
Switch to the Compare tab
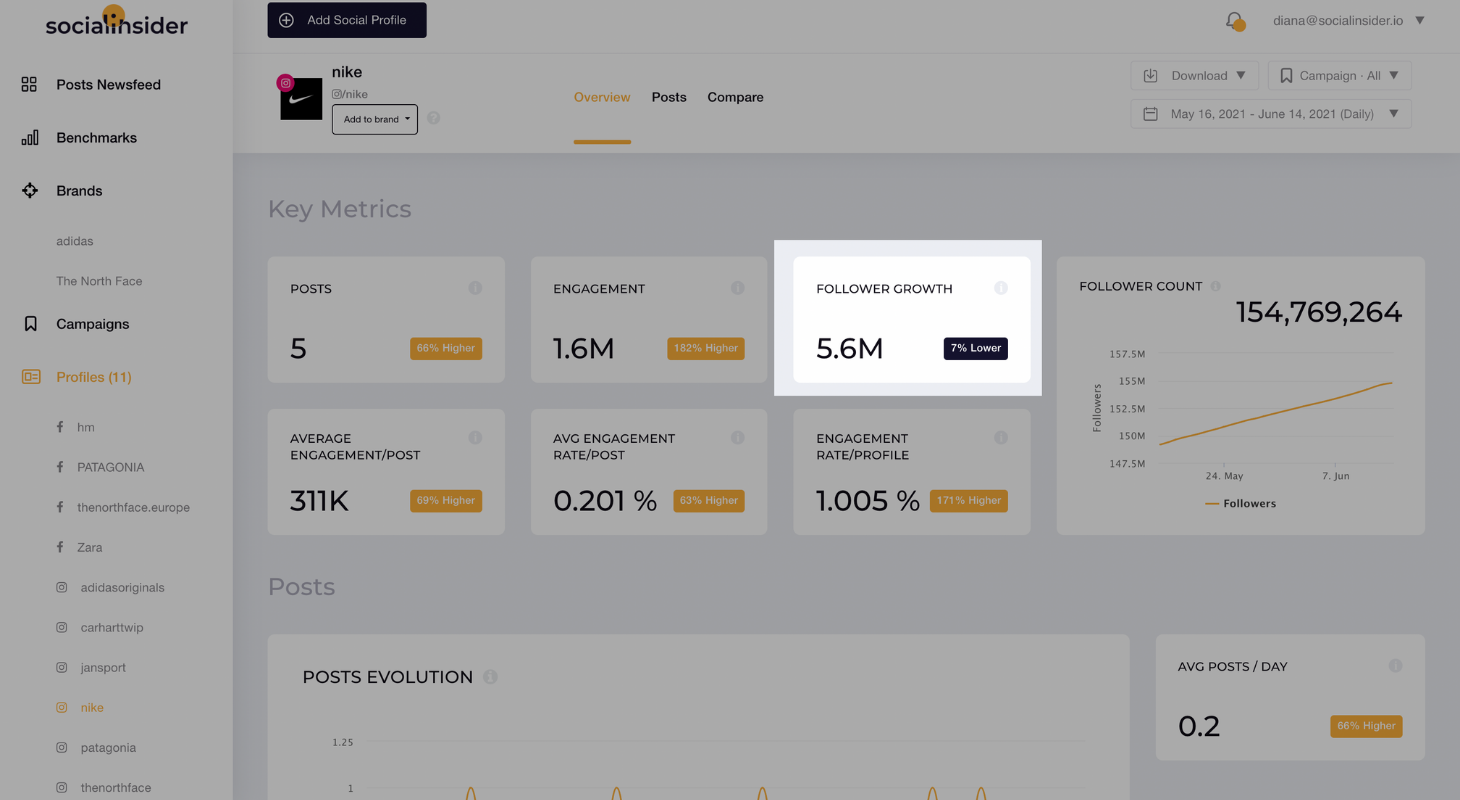click(735, 97)
